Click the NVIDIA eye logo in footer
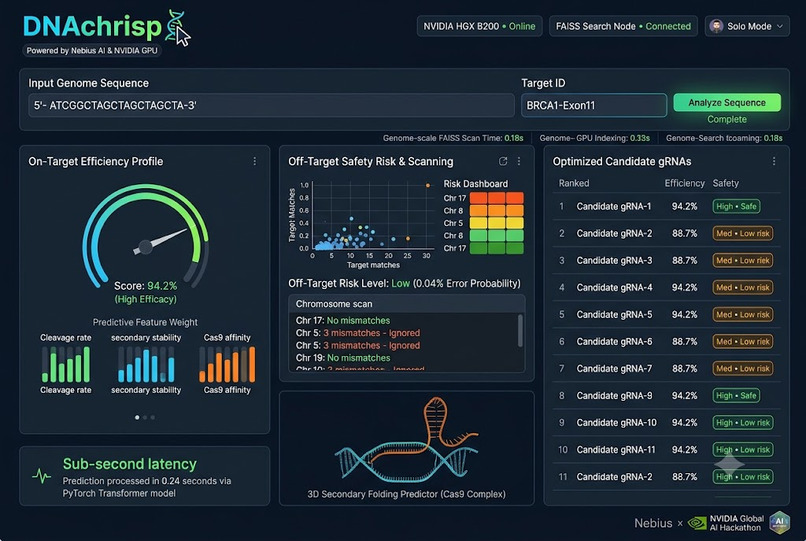806x541 pixels. point(698,524)
